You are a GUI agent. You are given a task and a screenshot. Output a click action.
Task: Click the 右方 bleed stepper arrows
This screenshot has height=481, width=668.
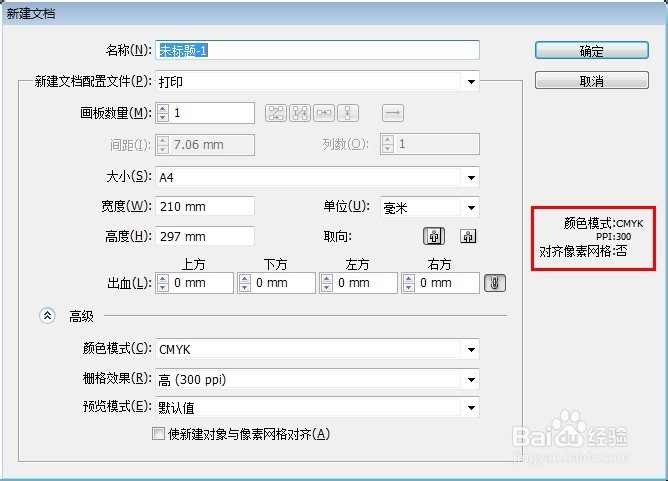pyautogui.click(x=409, y=283)
